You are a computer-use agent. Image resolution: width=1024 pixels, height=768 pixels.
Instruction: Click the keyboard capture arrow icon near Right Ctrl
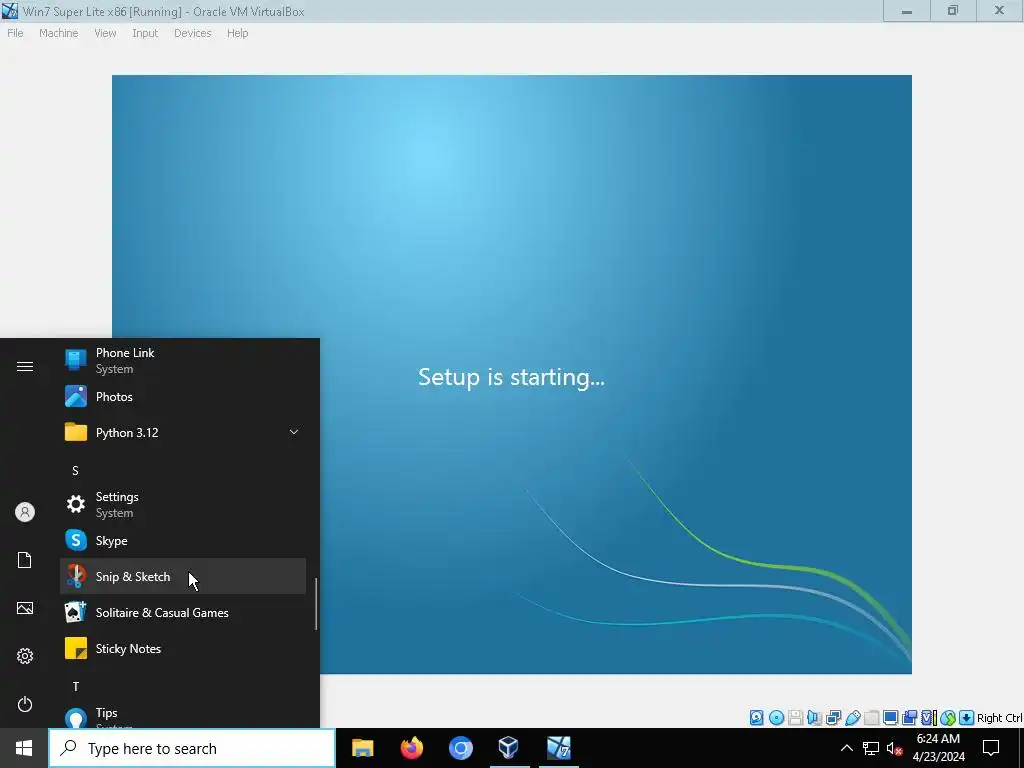click(x=967, y=718)
